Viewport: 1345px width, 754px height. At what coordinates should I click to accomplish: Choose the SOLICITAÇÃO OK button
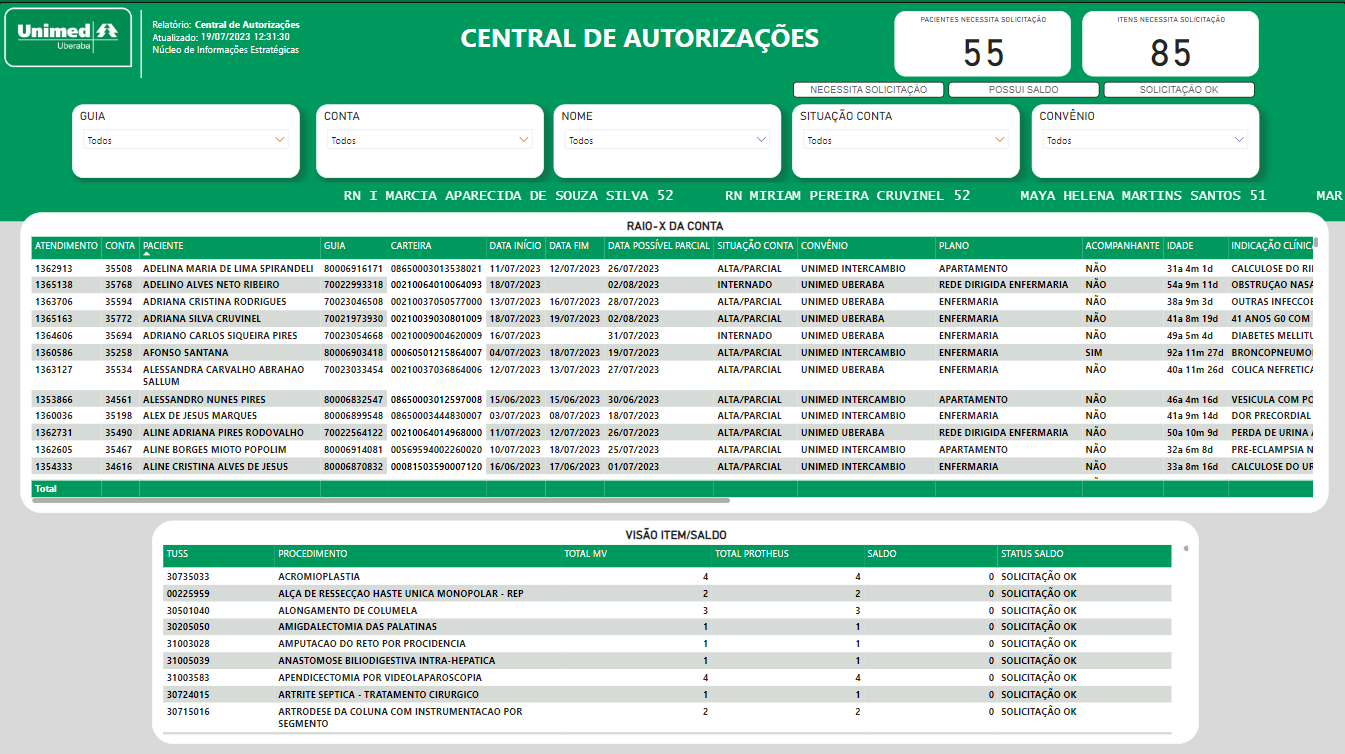coord(1179,90)
